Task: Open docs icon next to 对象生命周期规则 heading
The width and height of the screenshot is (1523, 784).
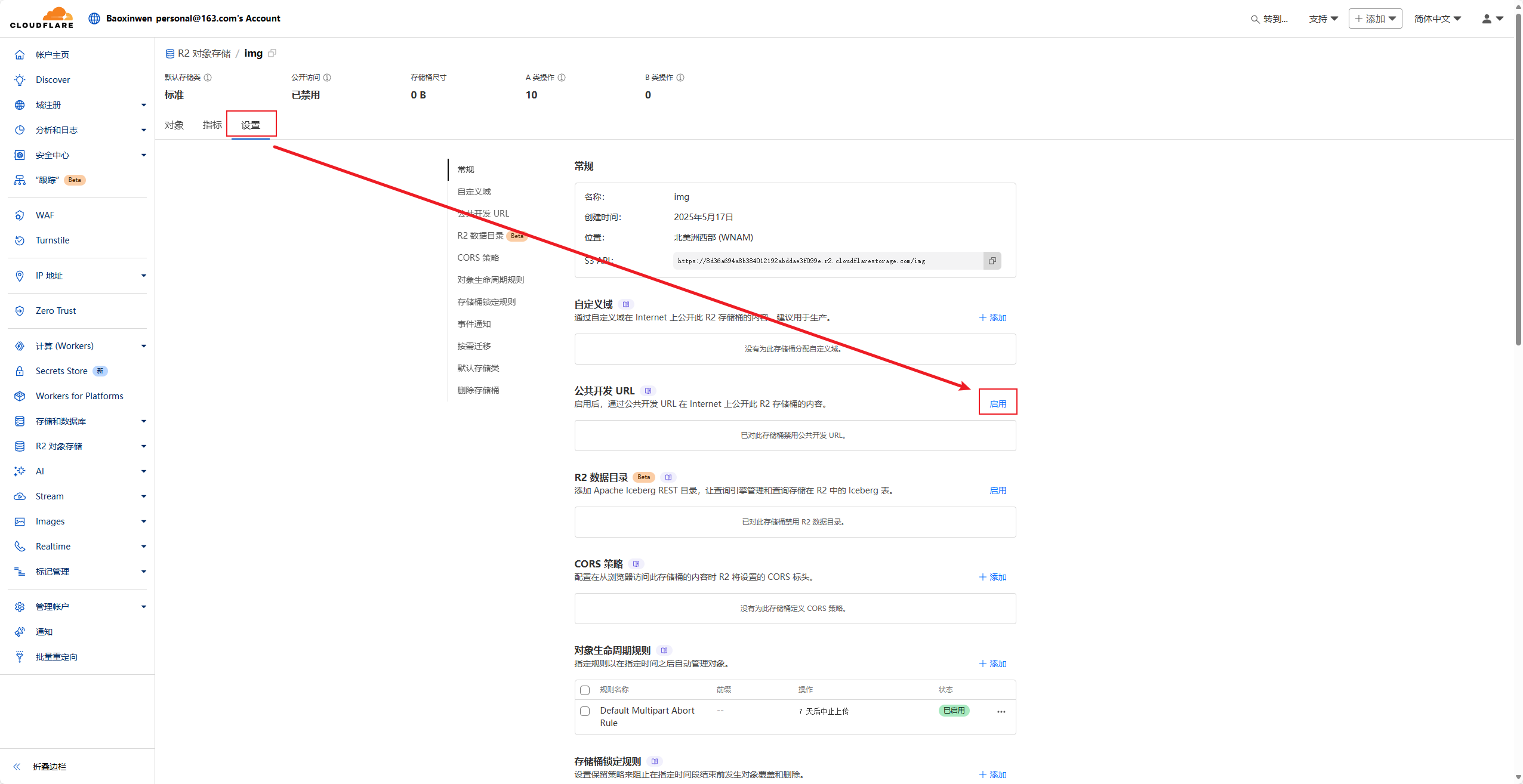Action: point(664,650)
